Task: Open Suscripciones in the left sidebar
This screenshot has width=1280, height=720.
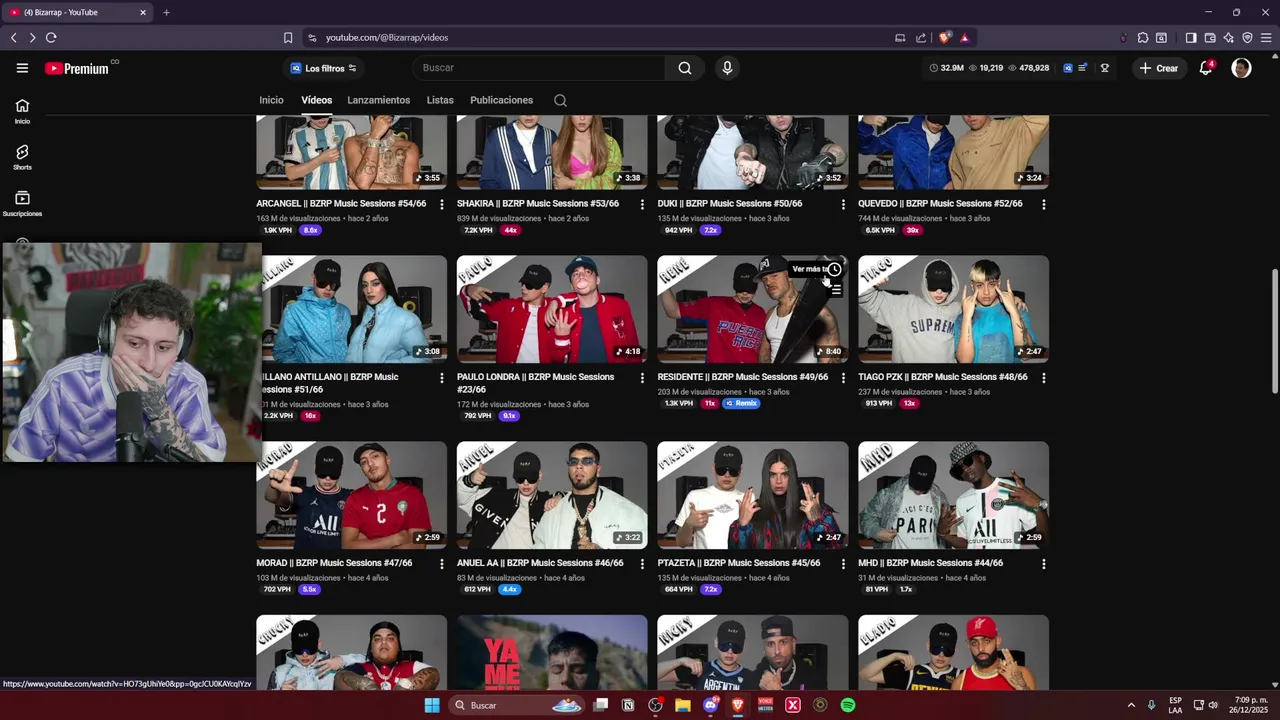Action: click(x=22, y=203)
